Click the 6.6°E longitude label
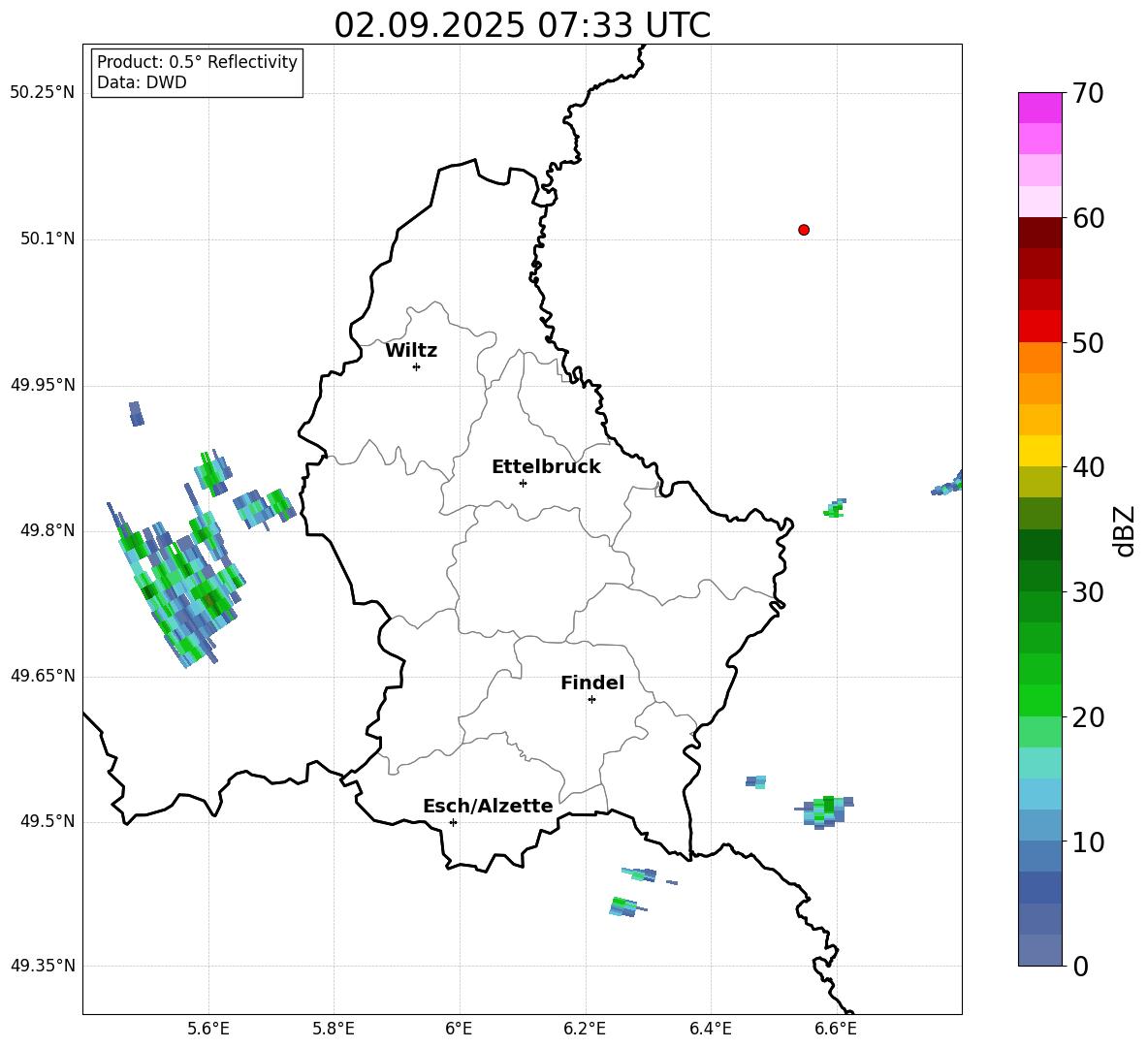The width and height of the screenshot is (1148, 1048). pos(836,1029)
